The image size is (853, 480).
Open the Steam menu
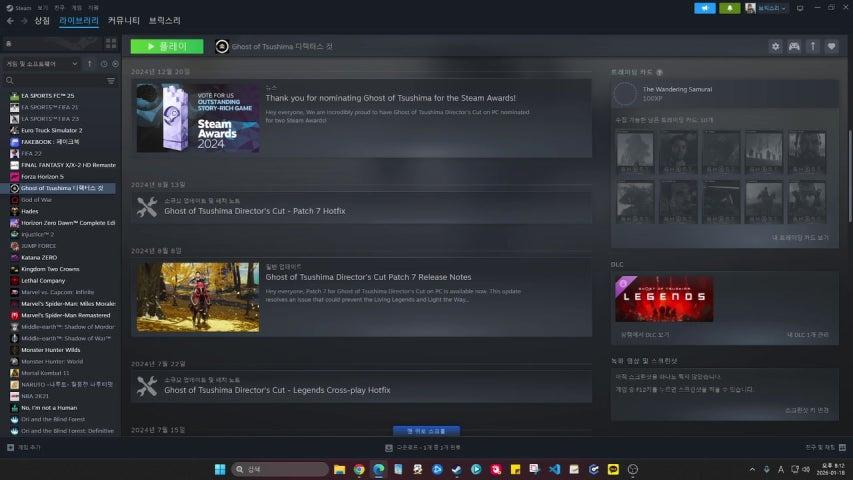19,8
